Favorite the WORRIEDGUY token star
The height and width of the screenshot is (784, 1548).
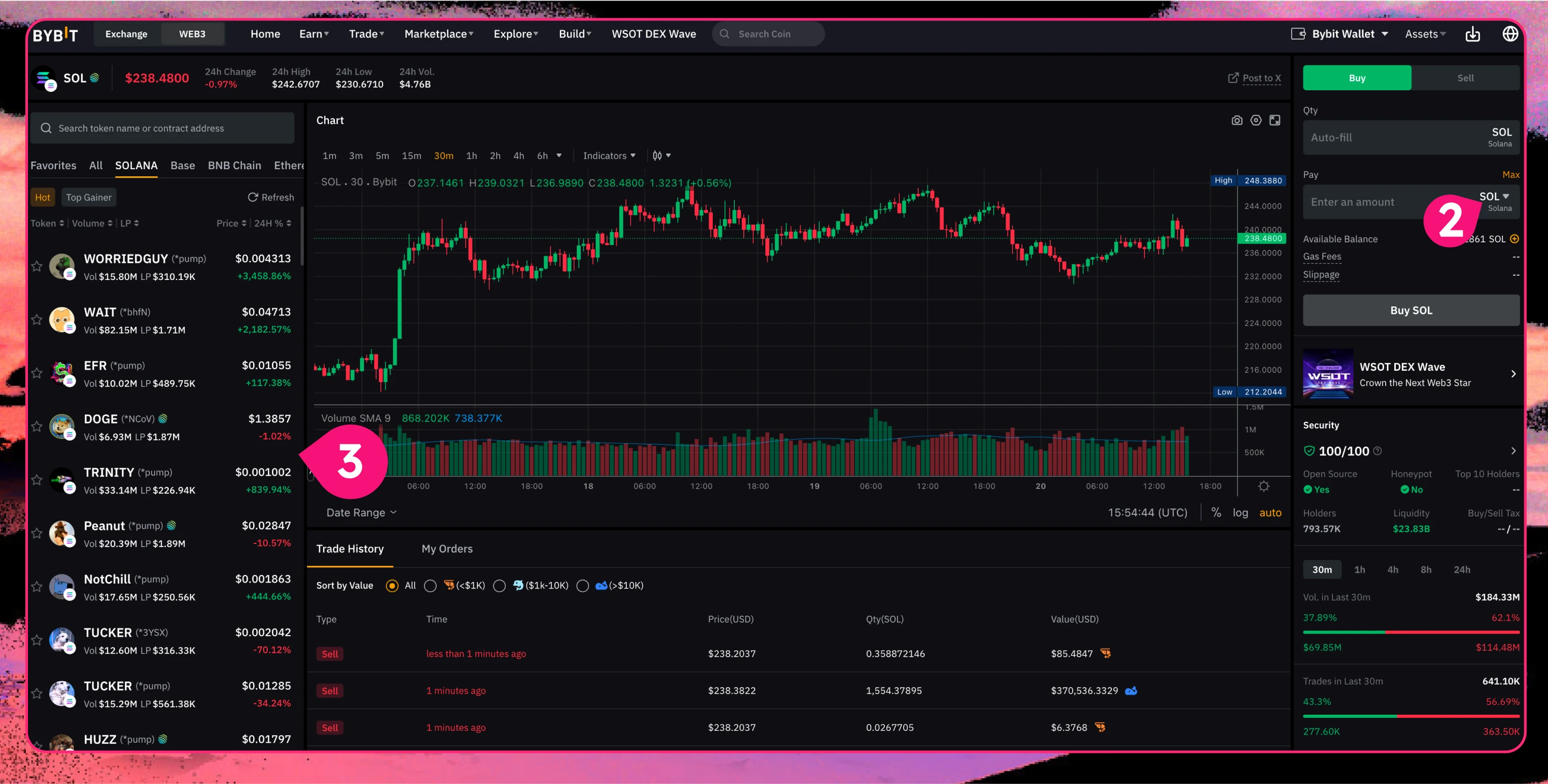click(x=37, y=266)
